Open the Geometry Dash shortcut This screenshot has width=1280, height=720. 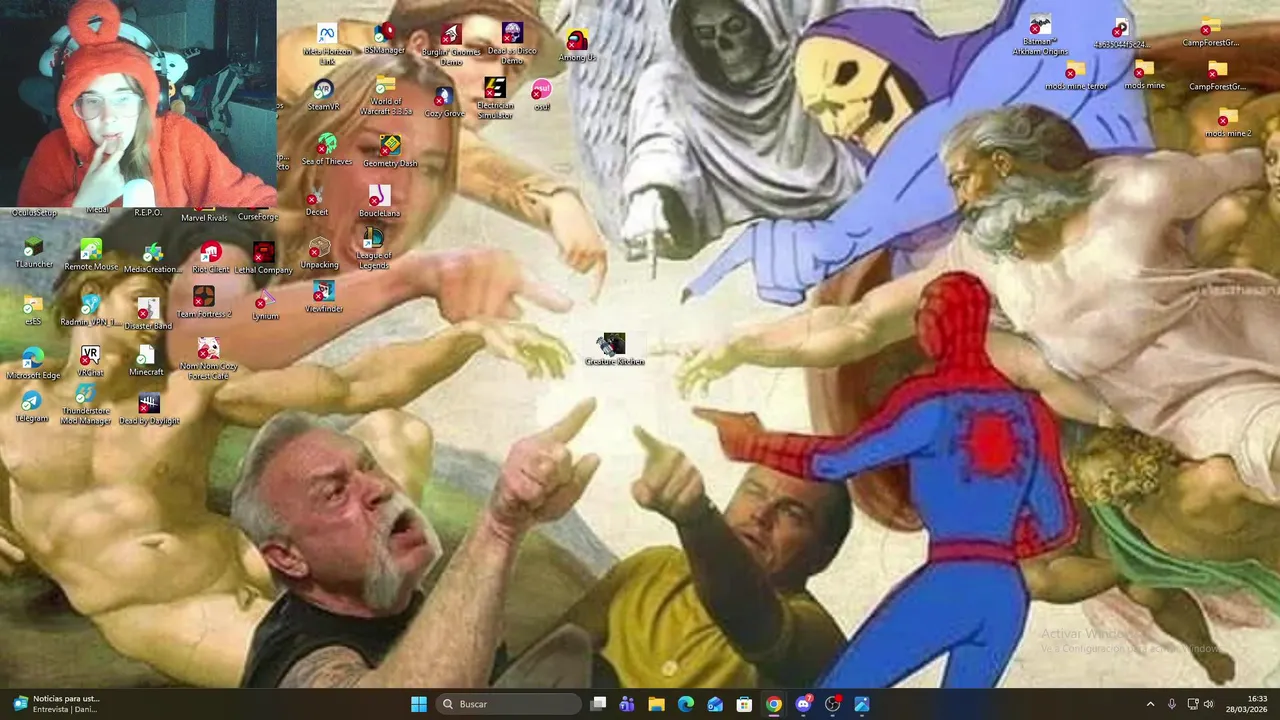point(390,151)
